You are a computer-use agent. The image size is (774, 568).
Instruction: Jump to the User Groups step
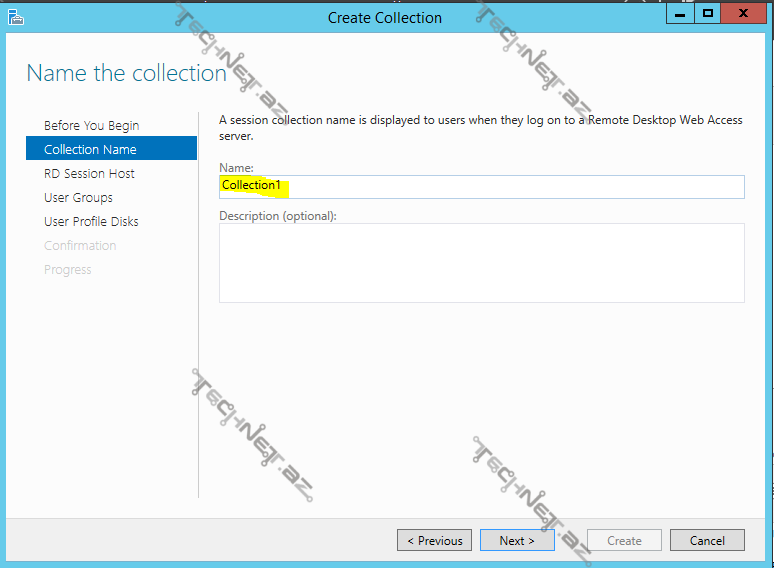[x=78, y=197]
